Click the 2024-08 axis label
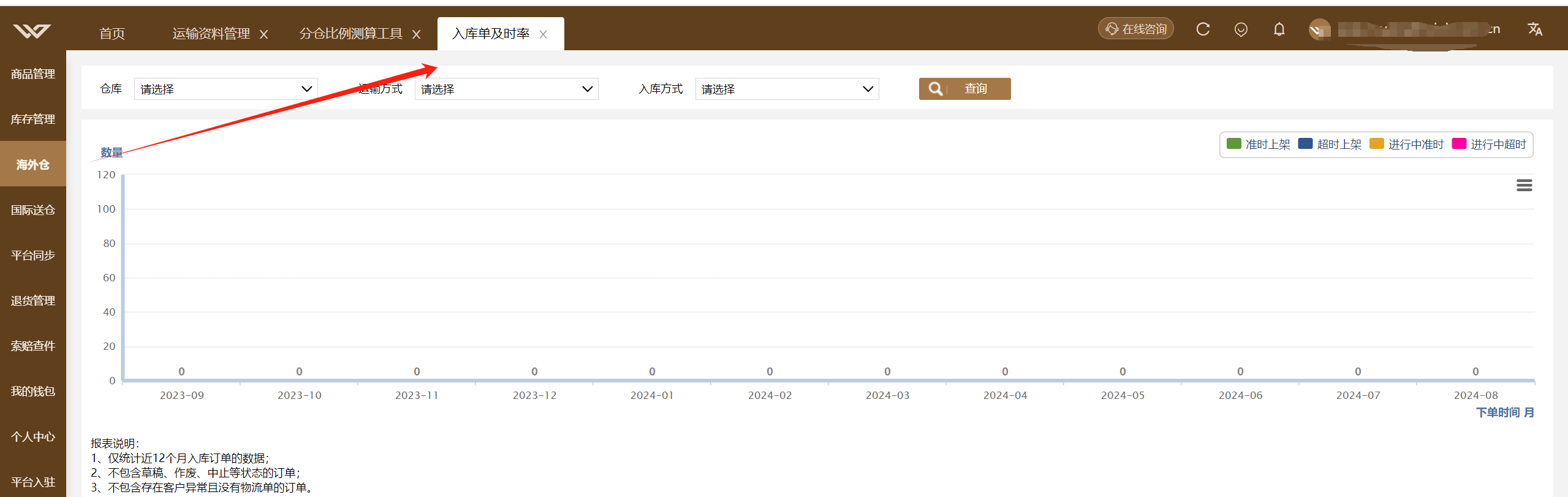This screenshot has height=497, width=1568. [x=1475, y=395]
